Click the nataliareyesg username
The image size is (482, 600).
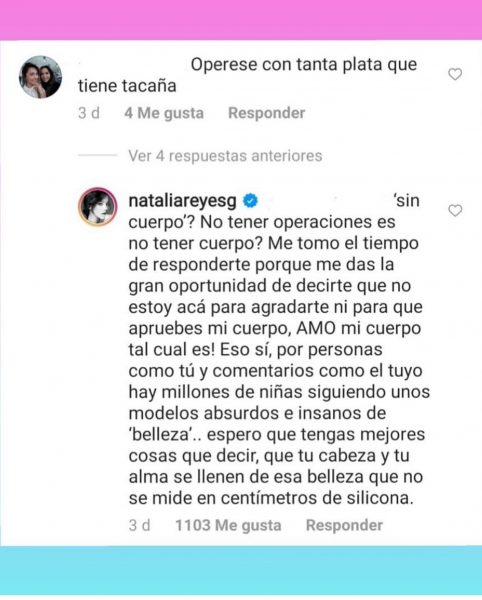click(x=182, y=201)
